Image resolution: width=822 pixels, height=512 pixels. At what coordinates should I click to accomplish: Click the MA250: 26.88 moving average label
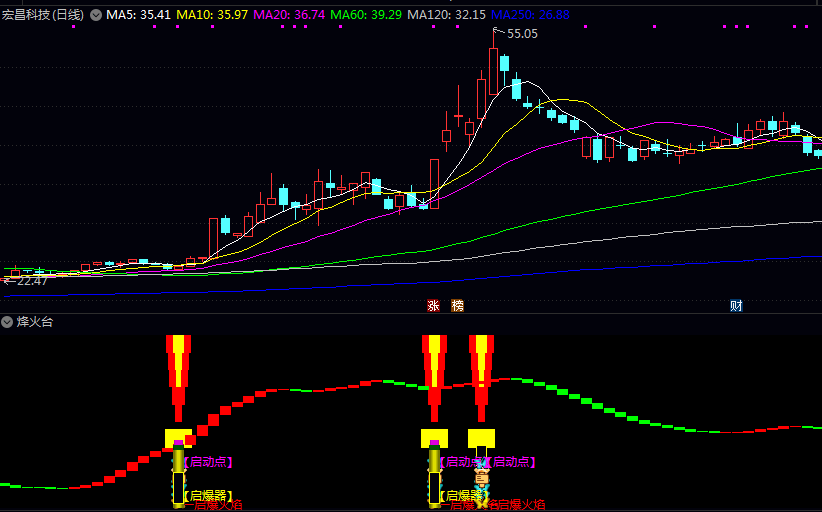pyautogui.click(x=530, y=15)
